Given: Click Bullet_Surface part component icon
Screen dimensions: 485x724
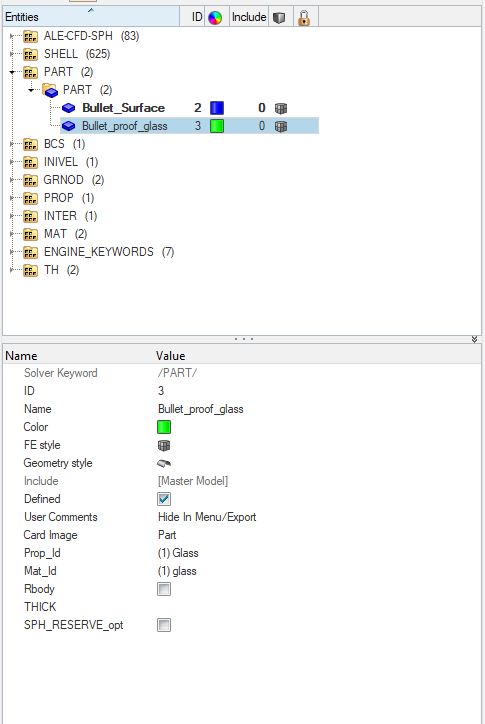Looking at the screenshot, I should click(68, 108).
